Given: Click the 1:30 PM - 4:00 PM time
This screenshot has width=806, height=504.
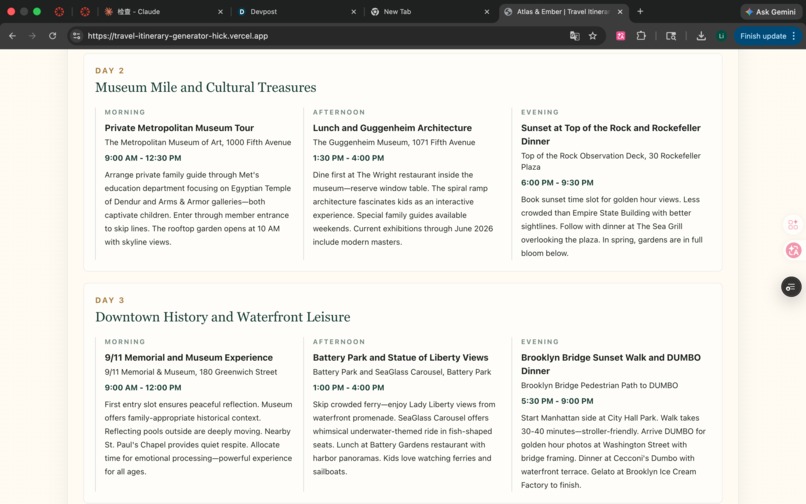Looking at the screenshot, I should coord(349,158).
